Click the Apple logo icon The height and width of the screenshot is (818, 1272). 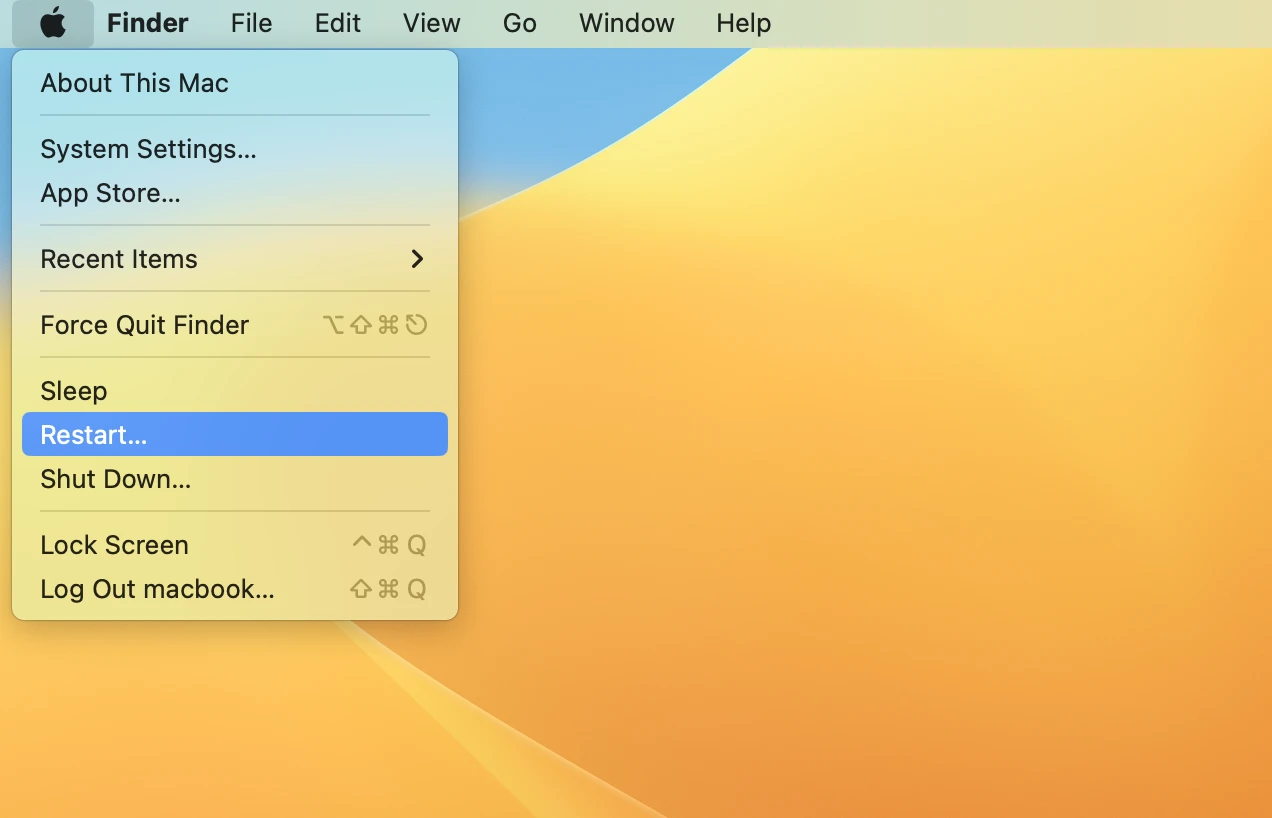point(52,23)
